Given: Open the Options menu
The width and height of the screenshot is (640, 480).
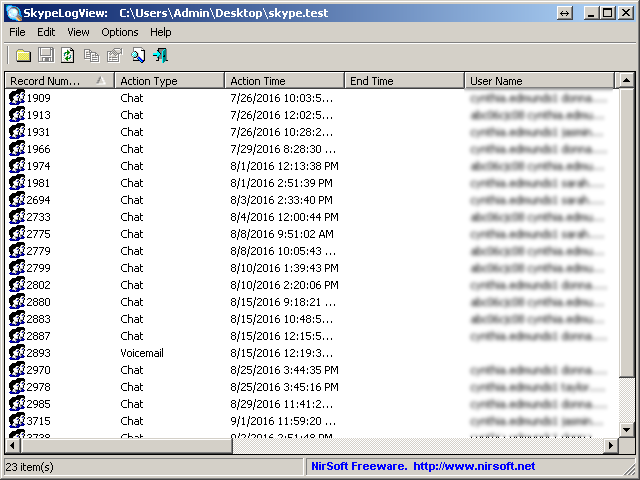Looking at the screenshot, I should (120, 32).
